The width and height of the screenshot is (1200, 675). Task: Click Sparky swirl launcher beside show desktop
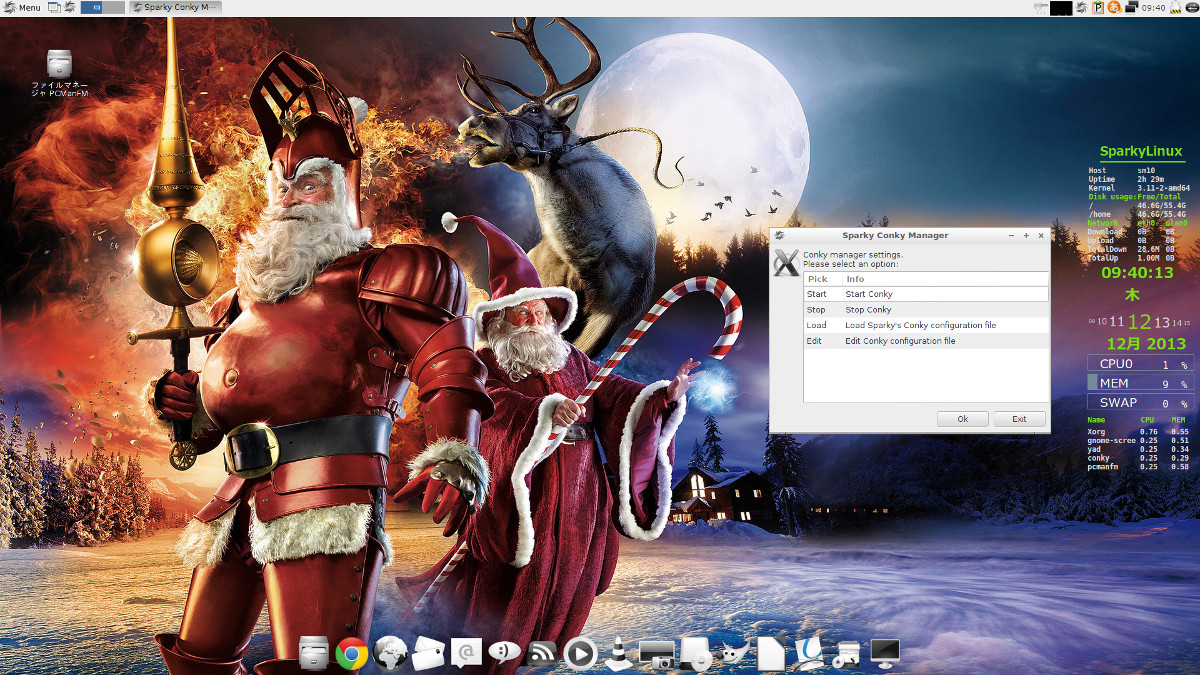pyautogui.click(x=70, y=8)
